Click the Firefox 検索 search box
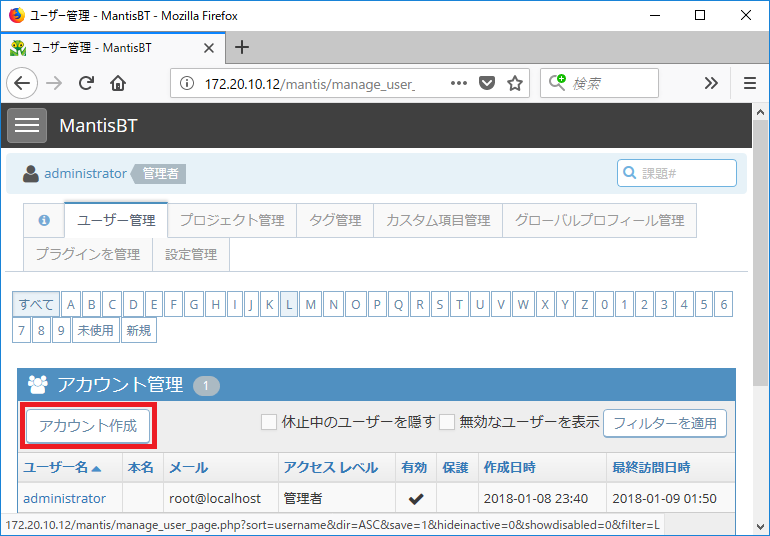 coord(599,83)
